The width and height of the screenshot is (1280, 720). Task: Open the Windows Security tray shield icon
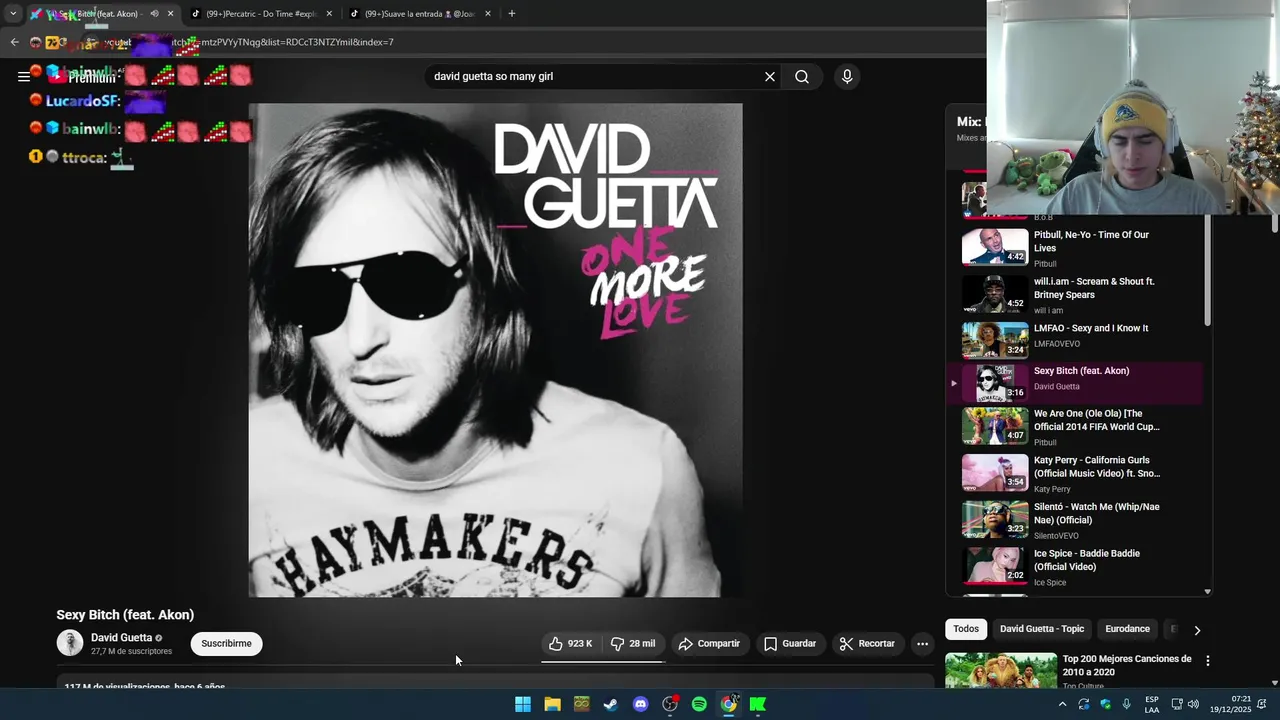coord(1105,704)
